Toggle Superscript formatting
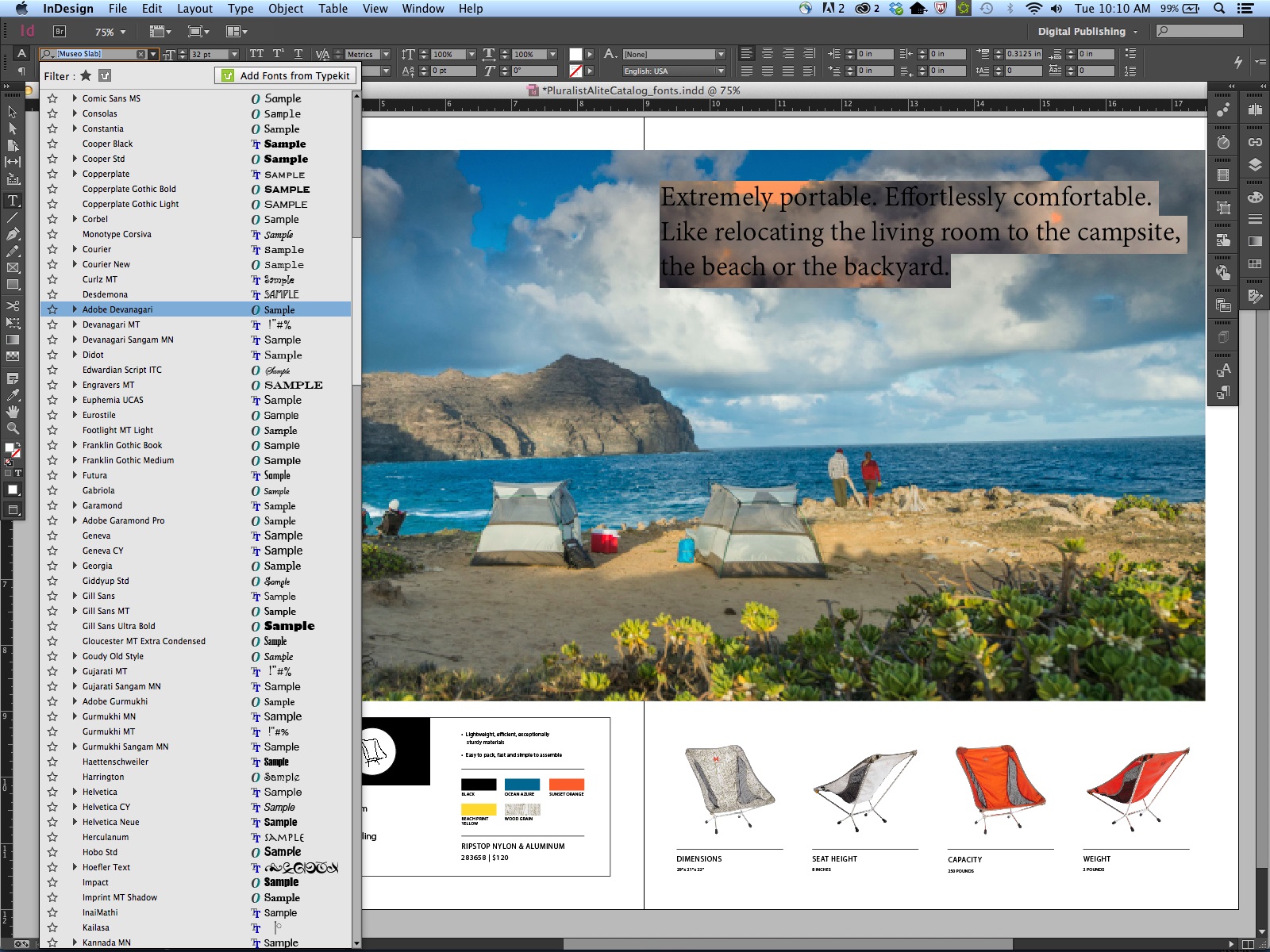The image size is (1270, 952). (x=278, y=54)
